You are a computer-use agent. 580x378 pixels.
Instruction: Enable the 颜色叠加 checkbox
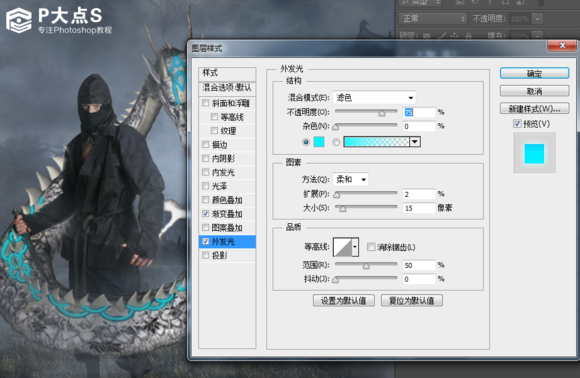[x=206, y=200]
